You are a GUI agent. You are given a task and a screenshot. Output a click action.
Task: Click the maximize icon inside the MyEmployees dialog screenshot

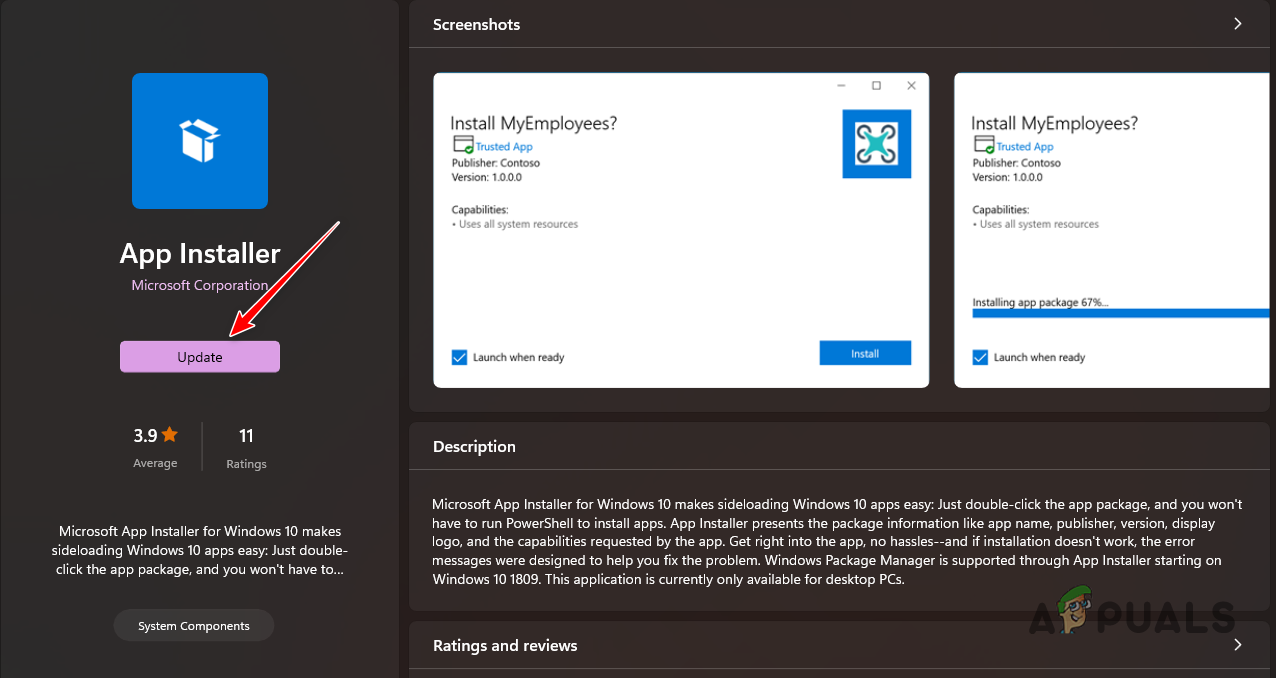(877, 86)
